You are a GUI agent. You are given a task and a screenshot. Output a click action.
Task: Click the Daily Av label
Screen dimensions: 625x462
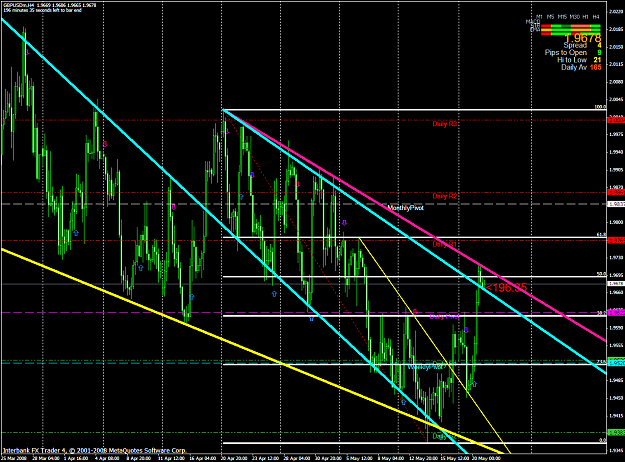click(x=574, y=67)
